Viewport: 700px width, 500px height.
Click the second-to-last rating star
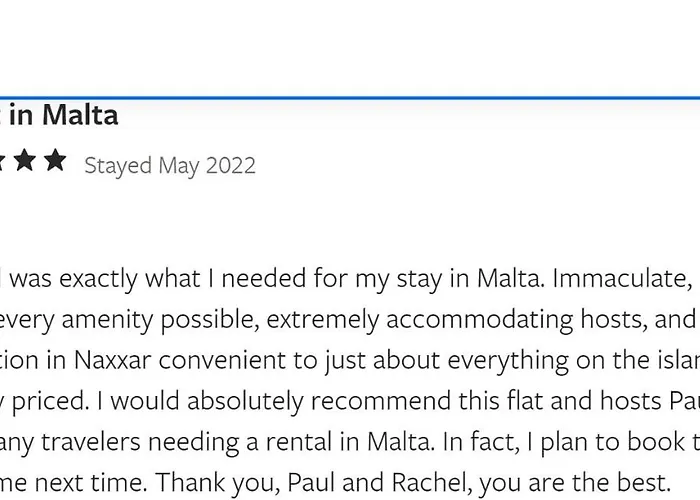(x=25, y=161)
